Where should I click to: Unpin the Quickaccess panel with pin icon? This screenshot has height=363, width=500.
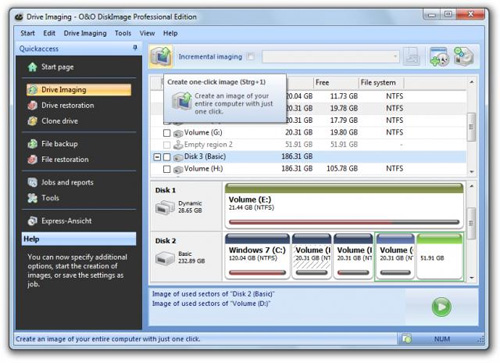tap(135, 48)
